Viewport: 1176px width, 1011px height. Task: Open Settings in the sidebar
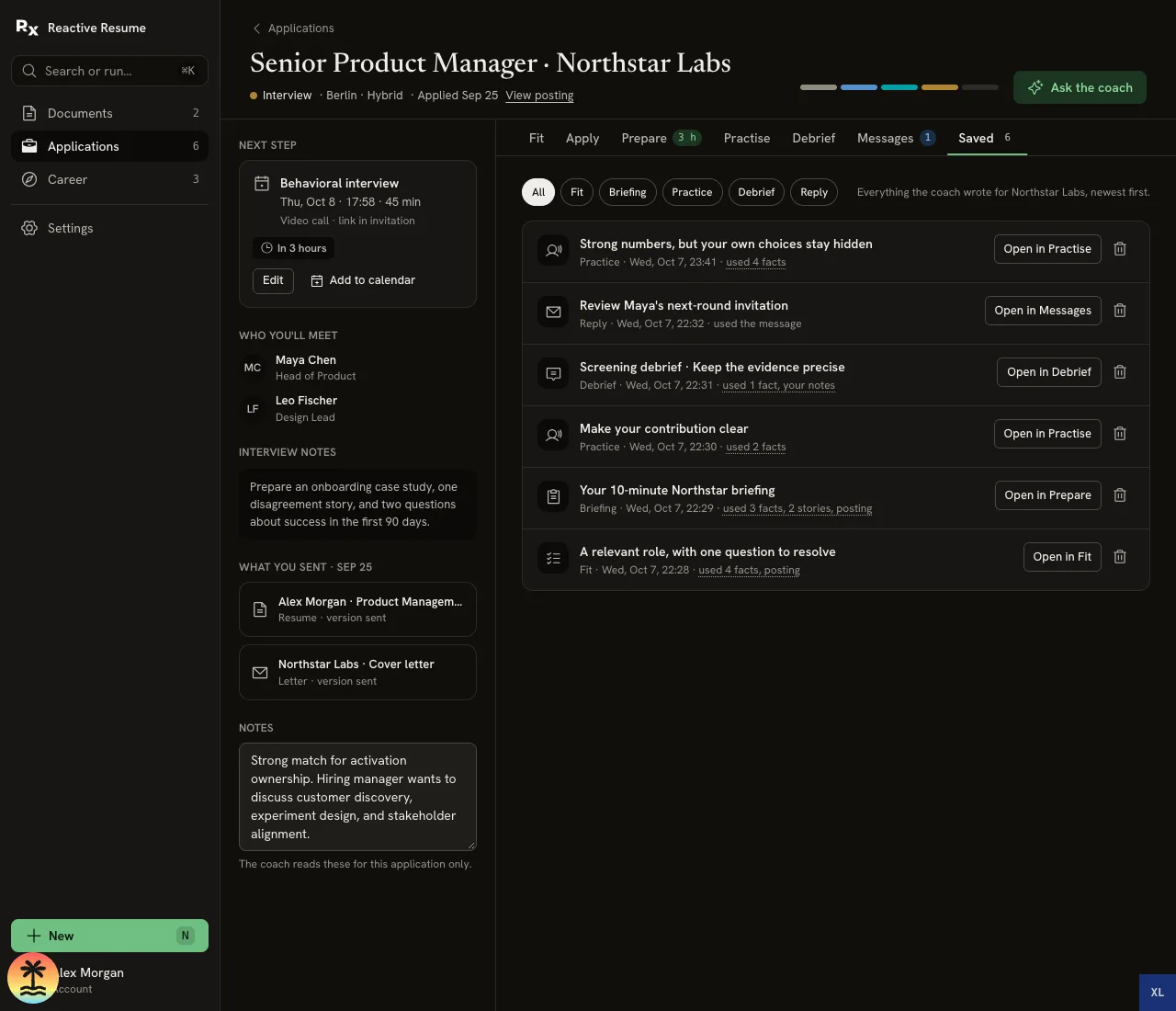click(x=109, y=228)
